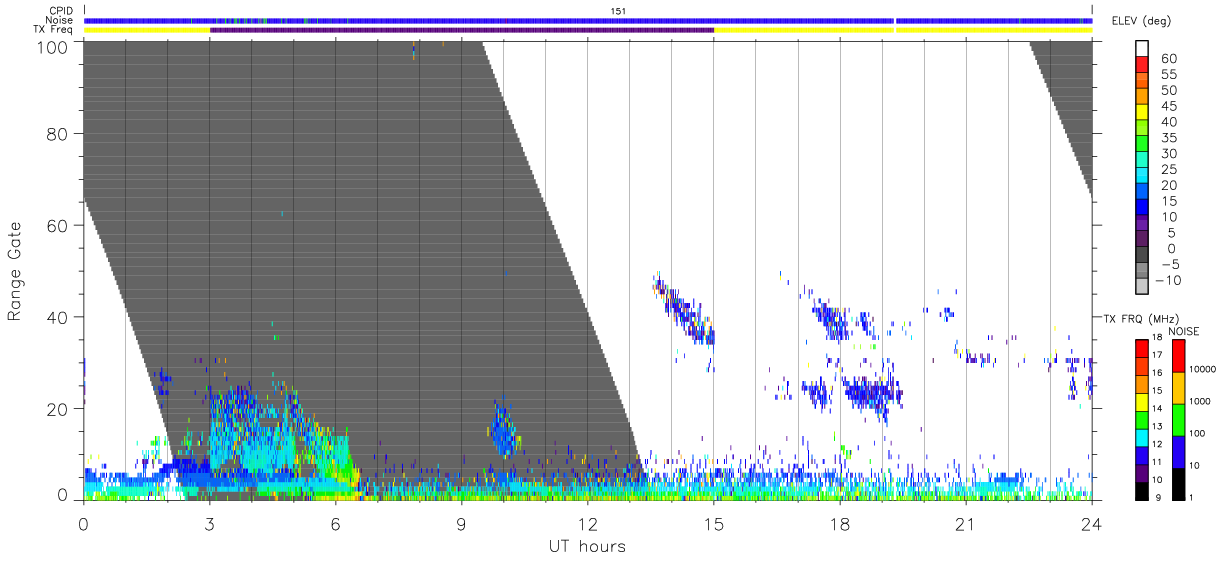Image resolution: width=1228 pixels, height=567 pixels.
Task: Click the green segment of NOISE colorbar
Action: click(x=1178, y=420)
